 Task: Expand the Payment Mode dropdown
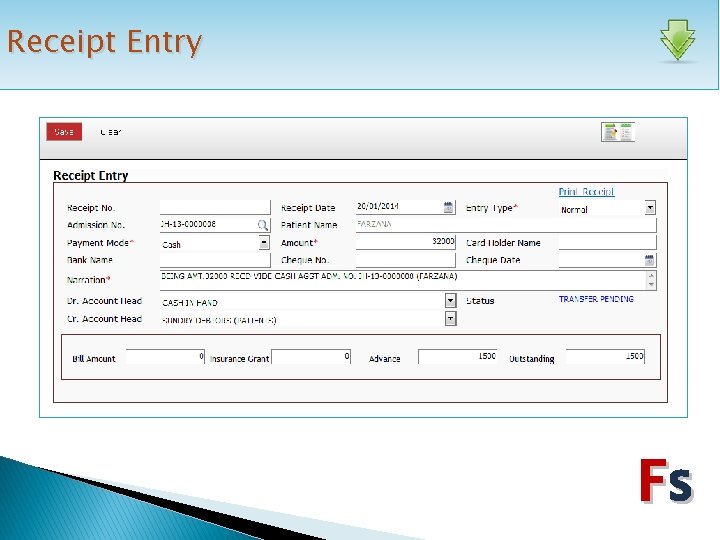click(x=264, y=243)
